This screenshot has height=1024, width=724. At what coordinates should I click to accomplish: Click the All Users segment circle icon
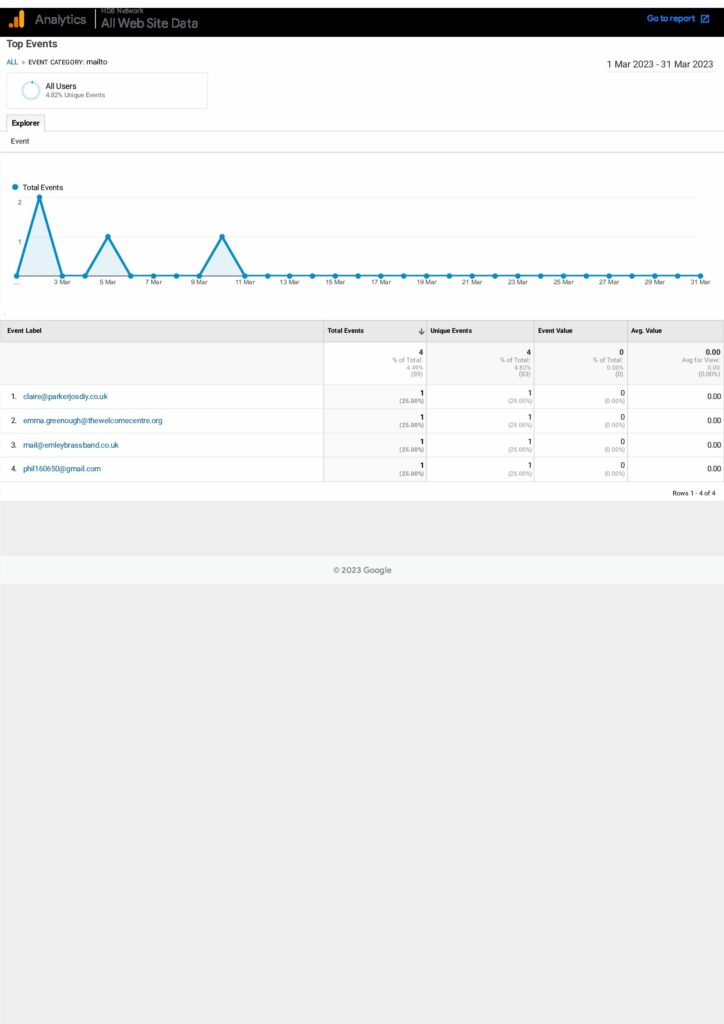(x=31, y=90)
